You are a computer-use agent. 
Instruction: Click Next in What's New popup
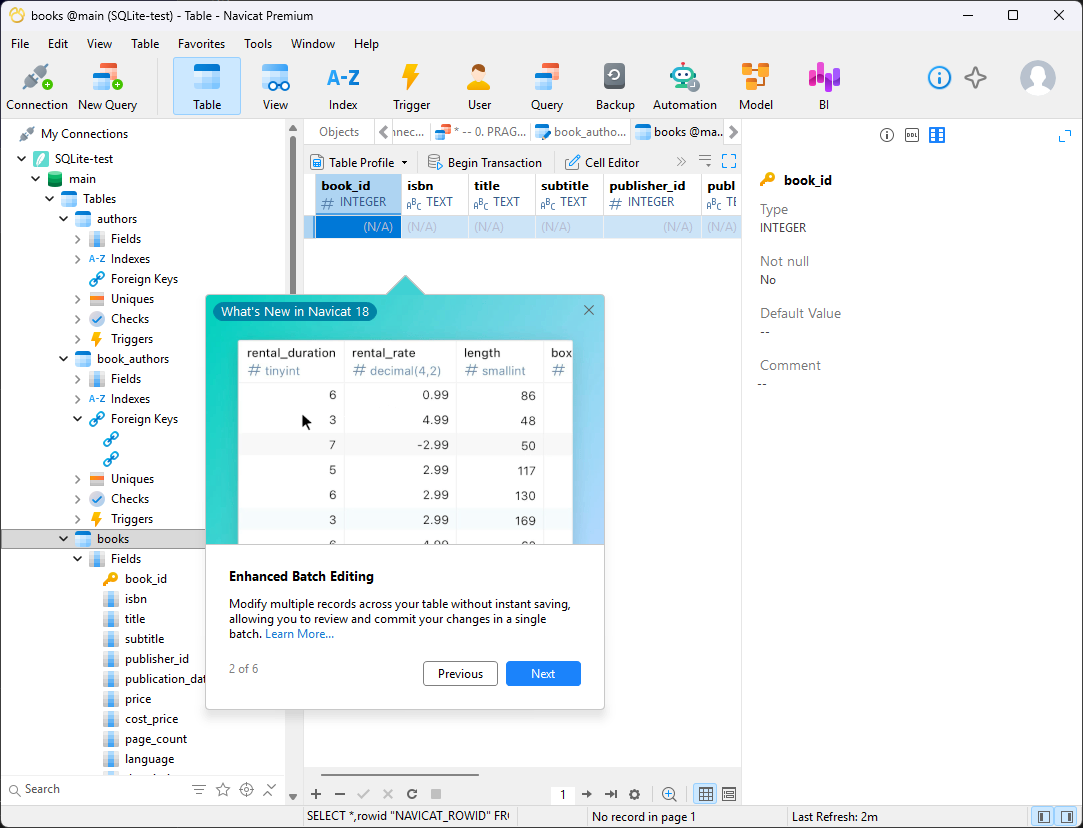pyautogui.click(x=543, y=674)
